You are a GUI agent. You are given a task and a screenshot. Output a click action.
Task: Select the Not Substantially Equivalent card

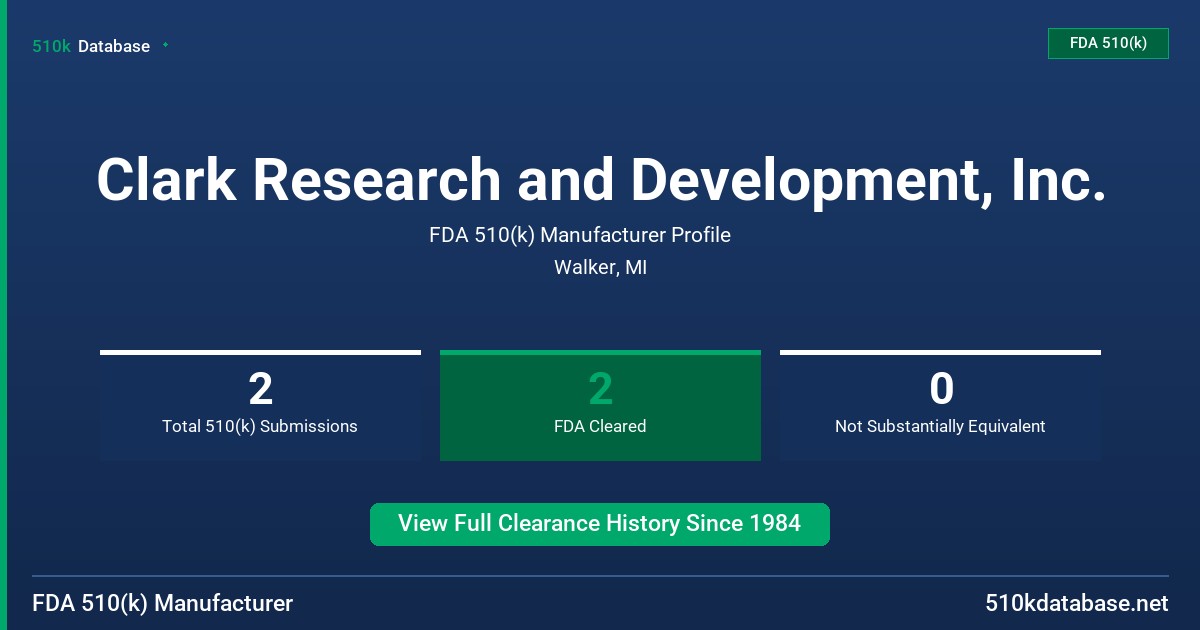[x=940, y=406]
